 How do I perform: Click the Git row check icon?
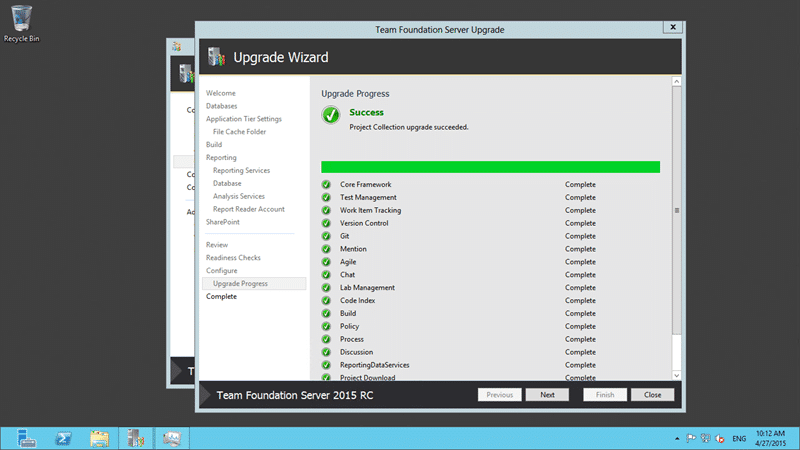pos(326,236)
